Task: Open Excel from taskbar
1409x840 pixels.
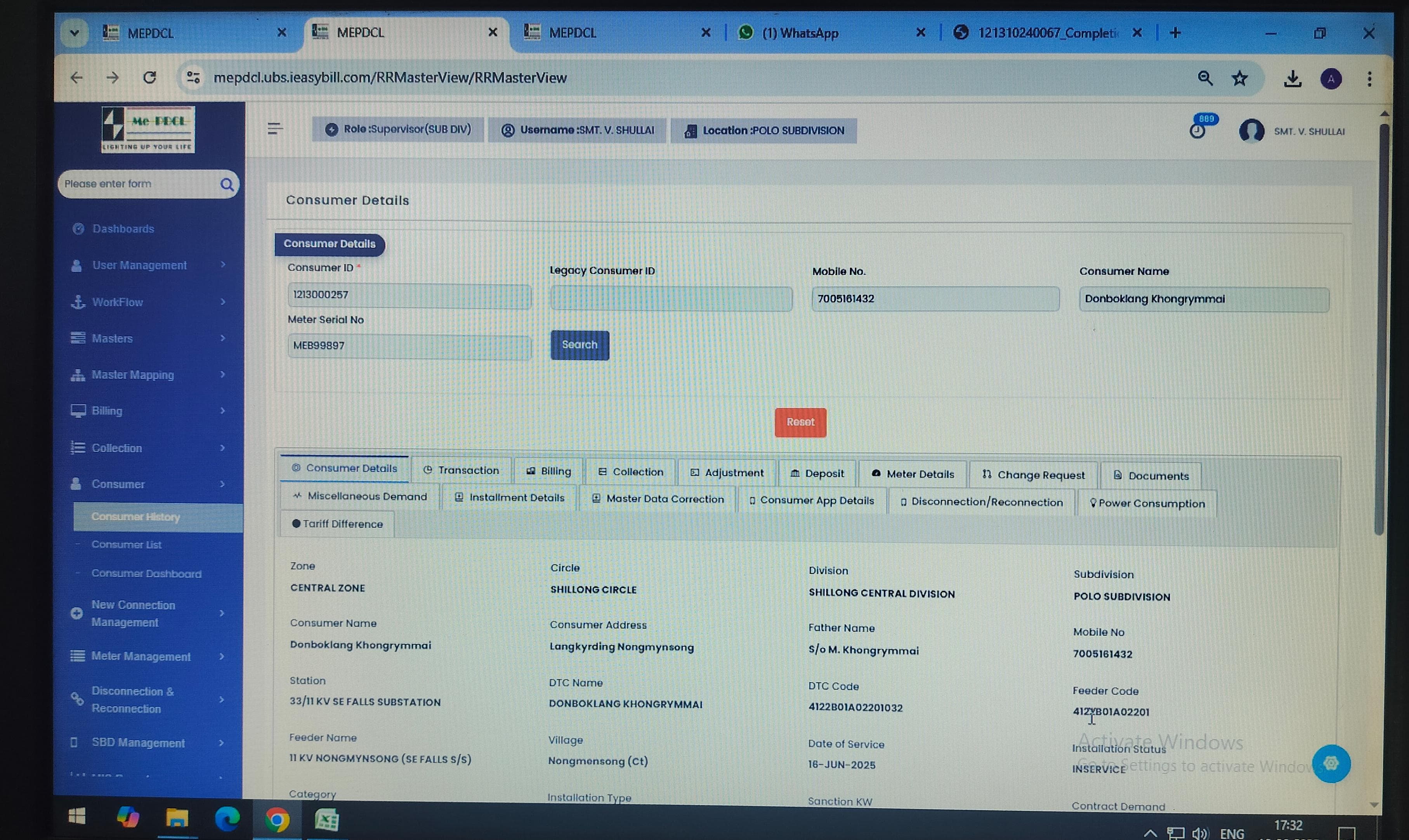Action: pyautogui.click(x=326, y=820)
